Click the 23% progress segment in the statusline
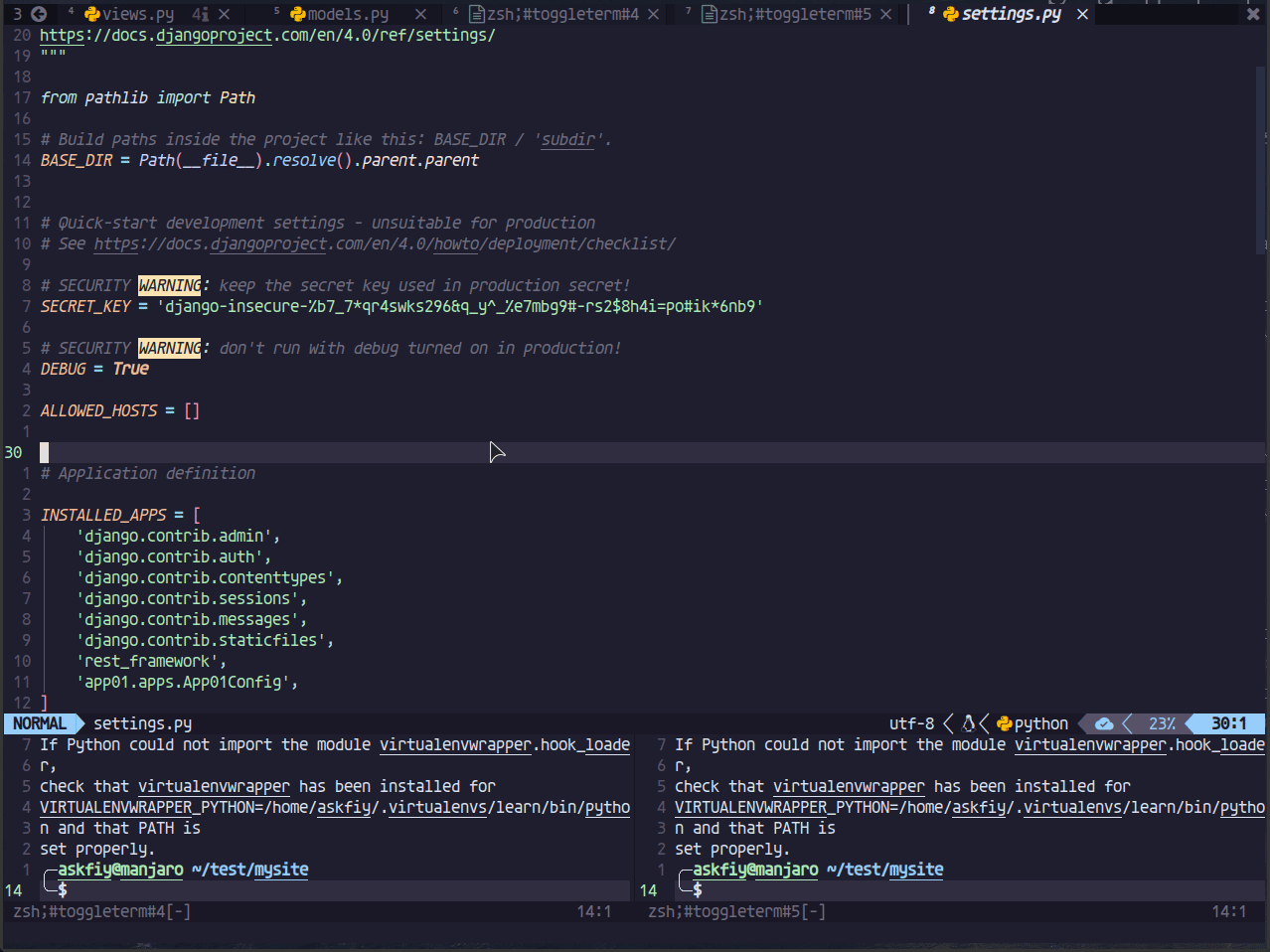 [x=1162, y=723]
